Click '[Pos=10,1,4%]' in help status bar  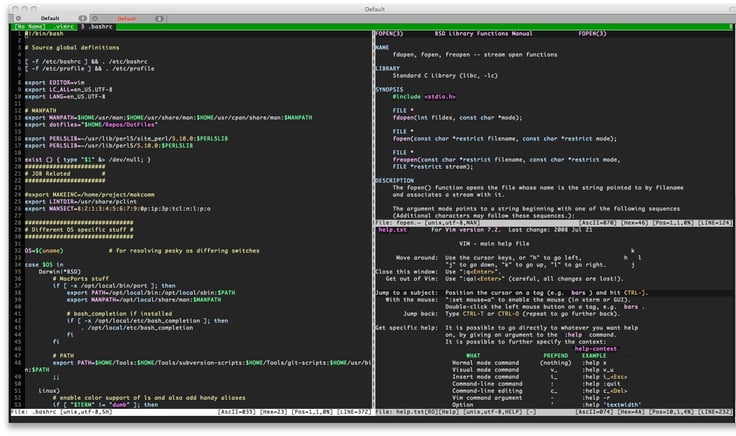coord(671,412)
